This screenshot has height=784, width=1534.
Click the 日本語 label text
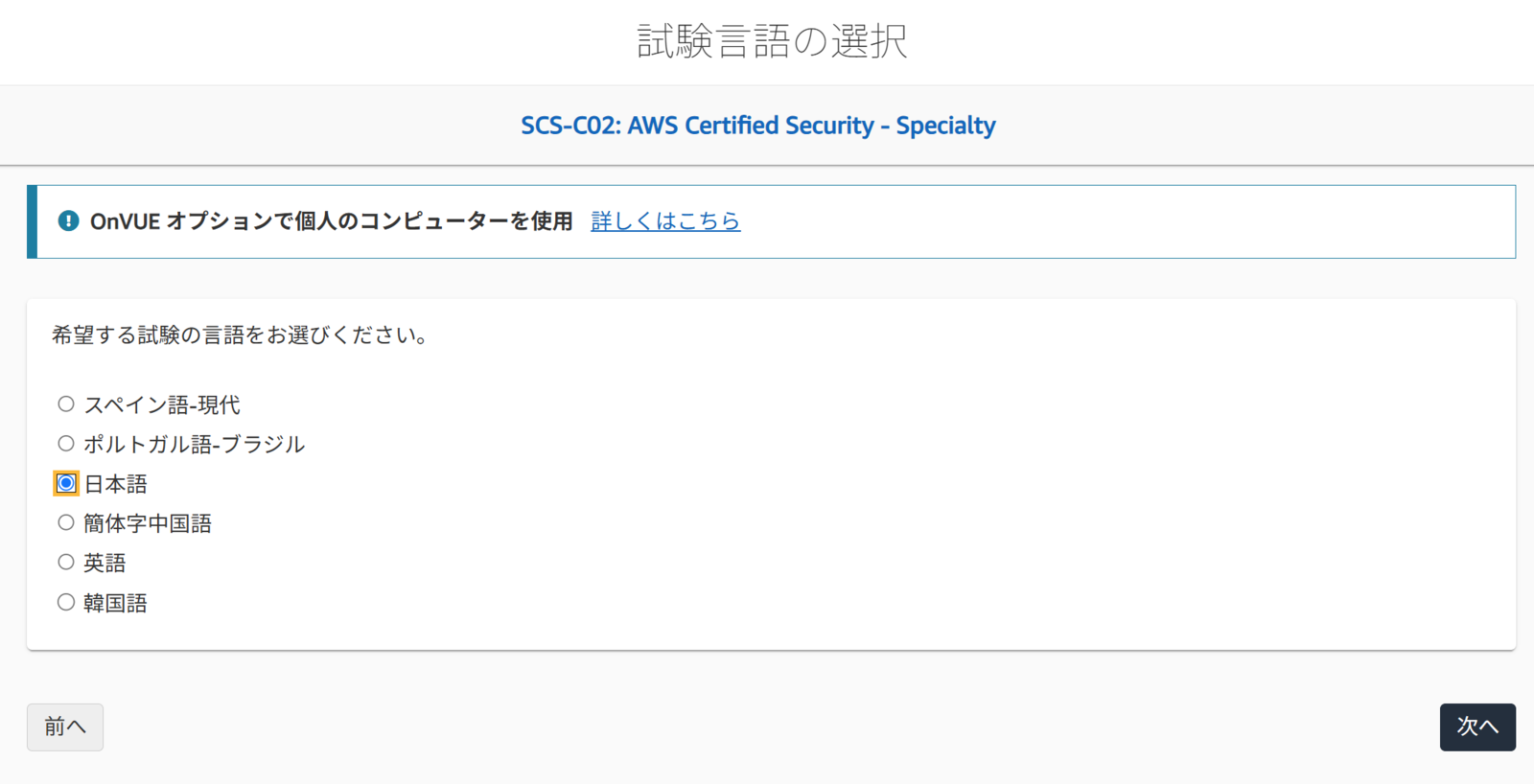coord(116,484)
